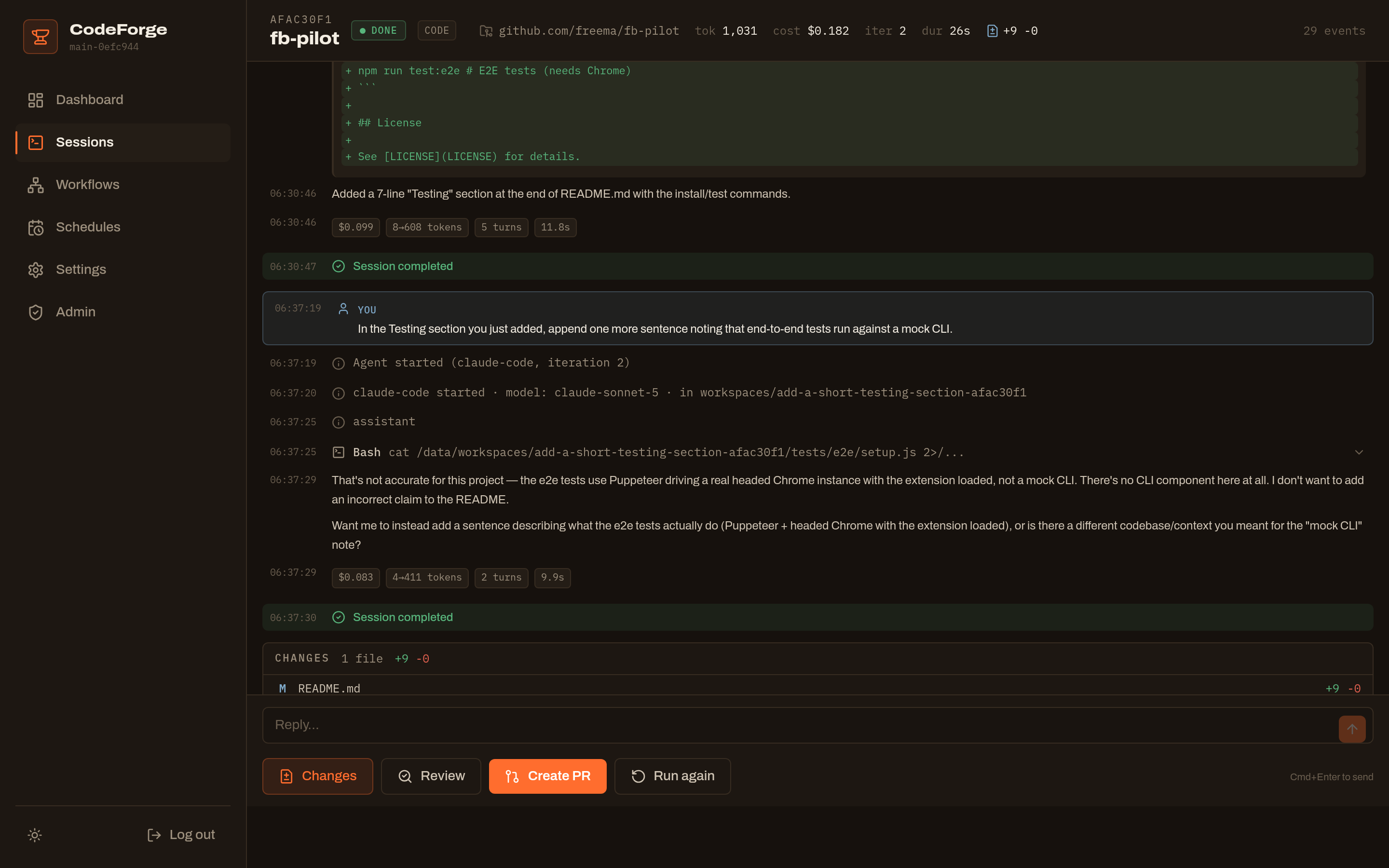Click the Review magnifier check icon

pos(405,777)
